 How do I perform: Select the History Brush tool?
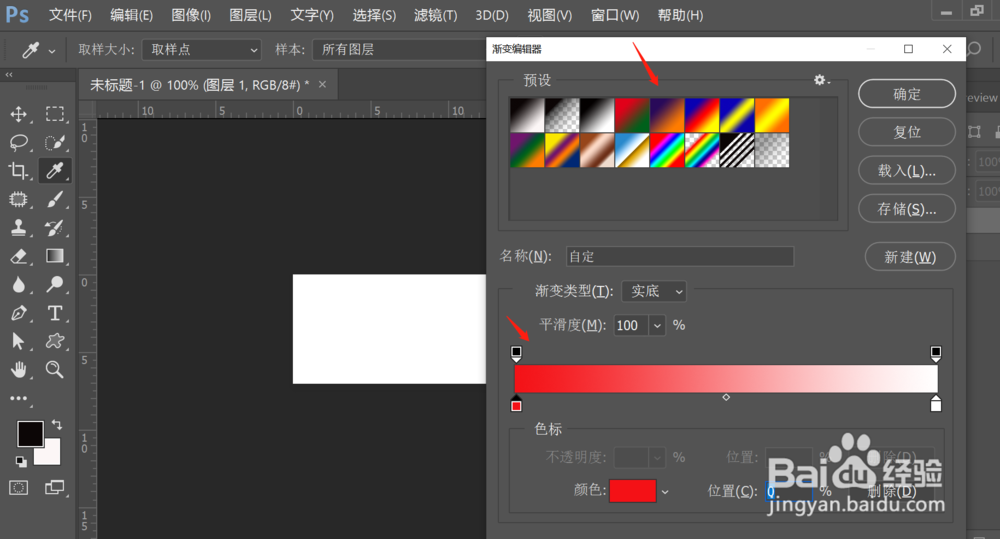(x=55, y=227)
